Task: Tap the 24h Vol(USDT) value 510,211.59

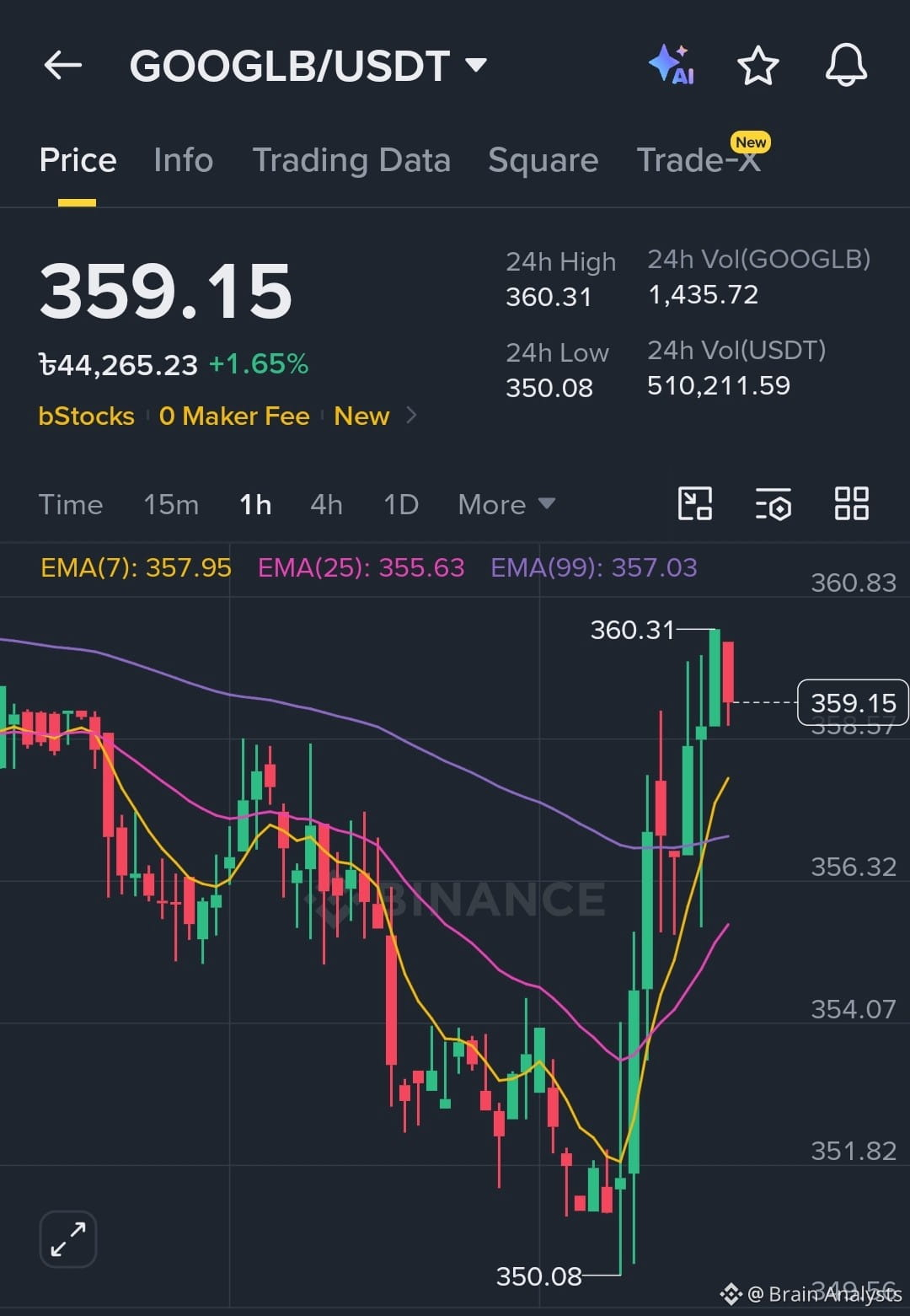Action: 719,385
